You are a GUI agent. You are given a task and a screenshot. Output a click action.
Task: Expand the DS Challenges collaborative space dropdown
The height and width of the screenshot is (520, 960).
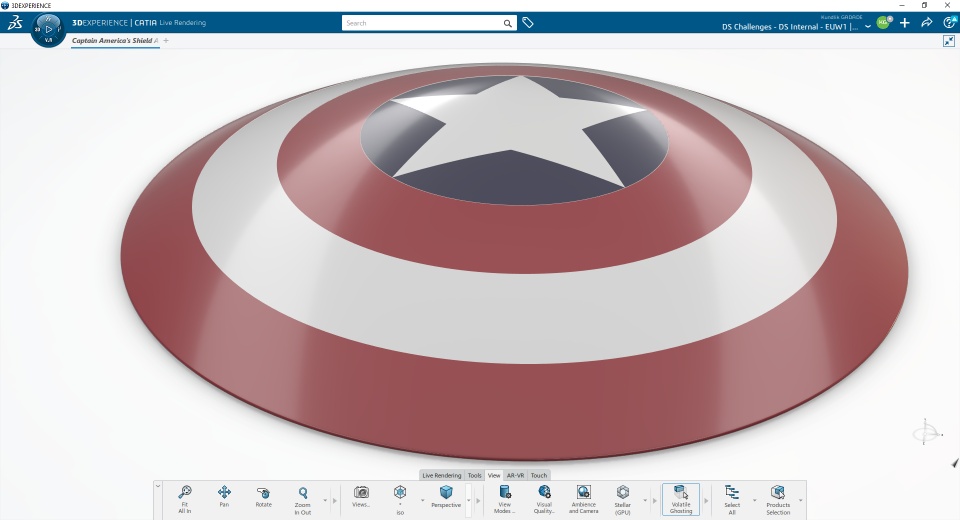click(868, 27)
